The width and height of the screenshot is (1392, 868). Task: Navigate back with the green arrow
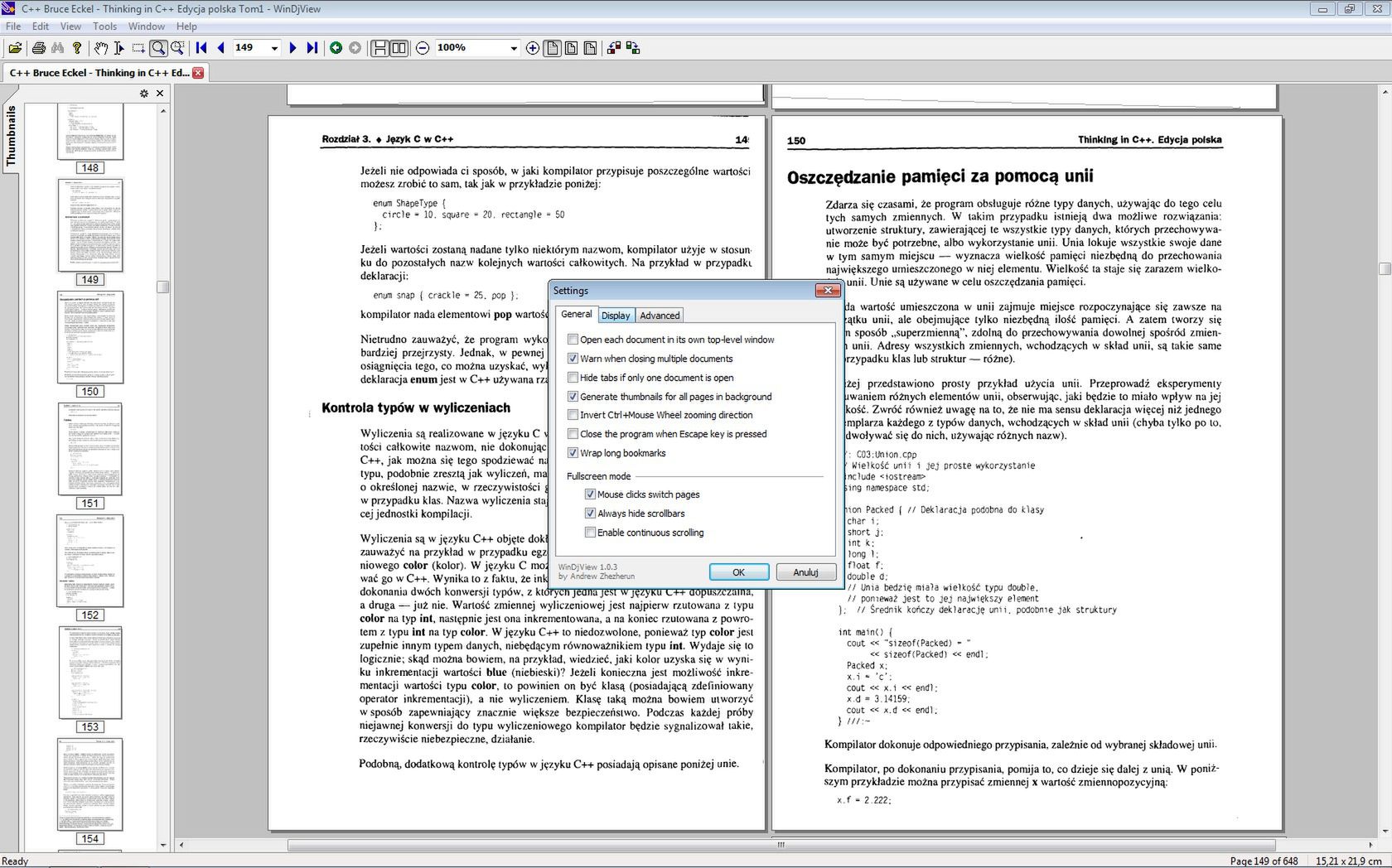(336, 48)
